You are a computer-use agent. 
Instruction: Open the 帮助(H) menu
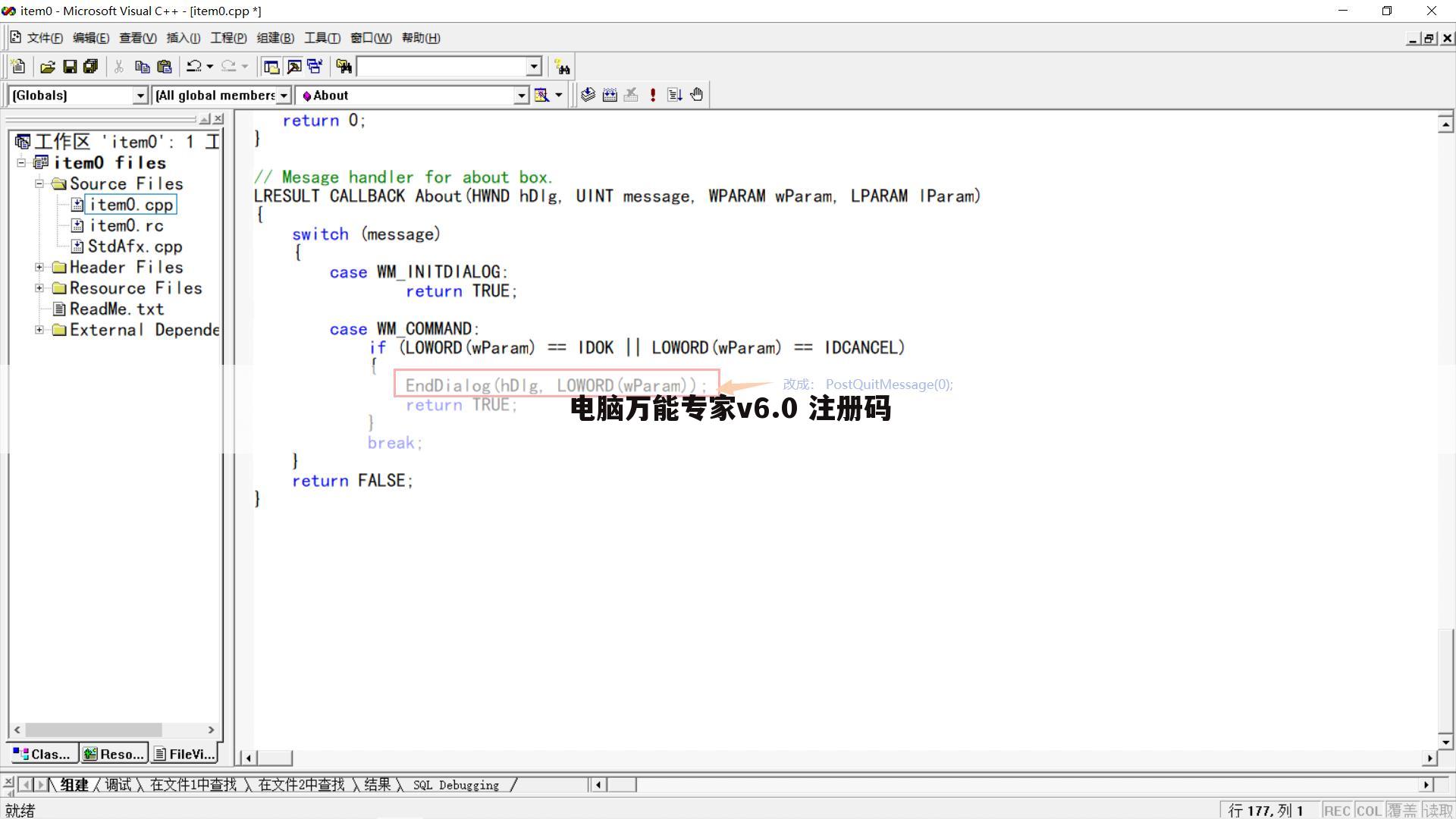[x=420, y=38]
